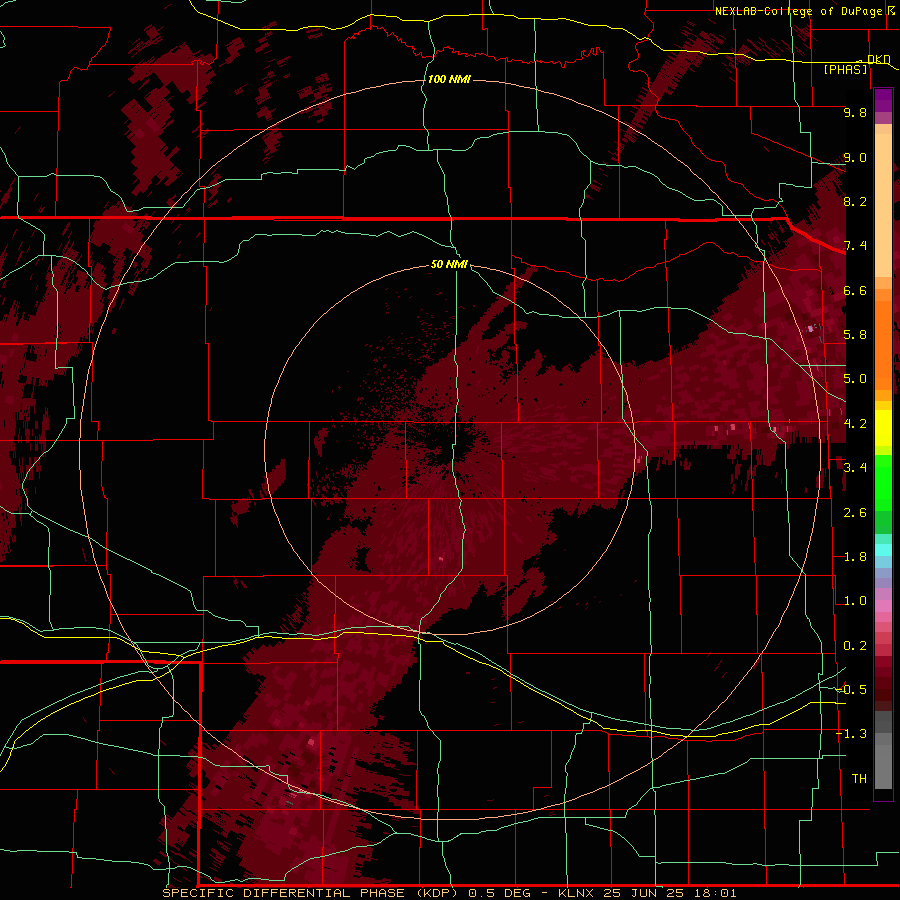Select the '1.8' scale value
Viewport: 900px width, 900px height.
click(x=855, y=557)
